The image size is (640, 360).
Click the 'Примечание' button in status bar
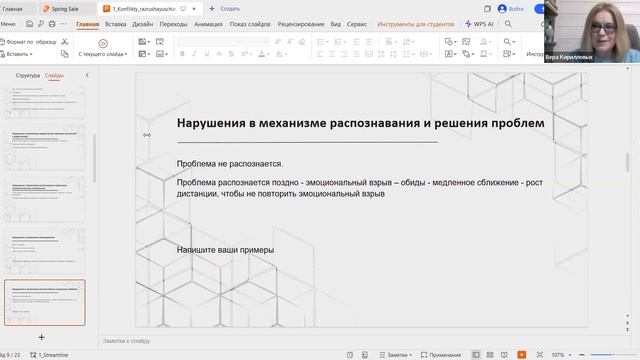[441, 355]
